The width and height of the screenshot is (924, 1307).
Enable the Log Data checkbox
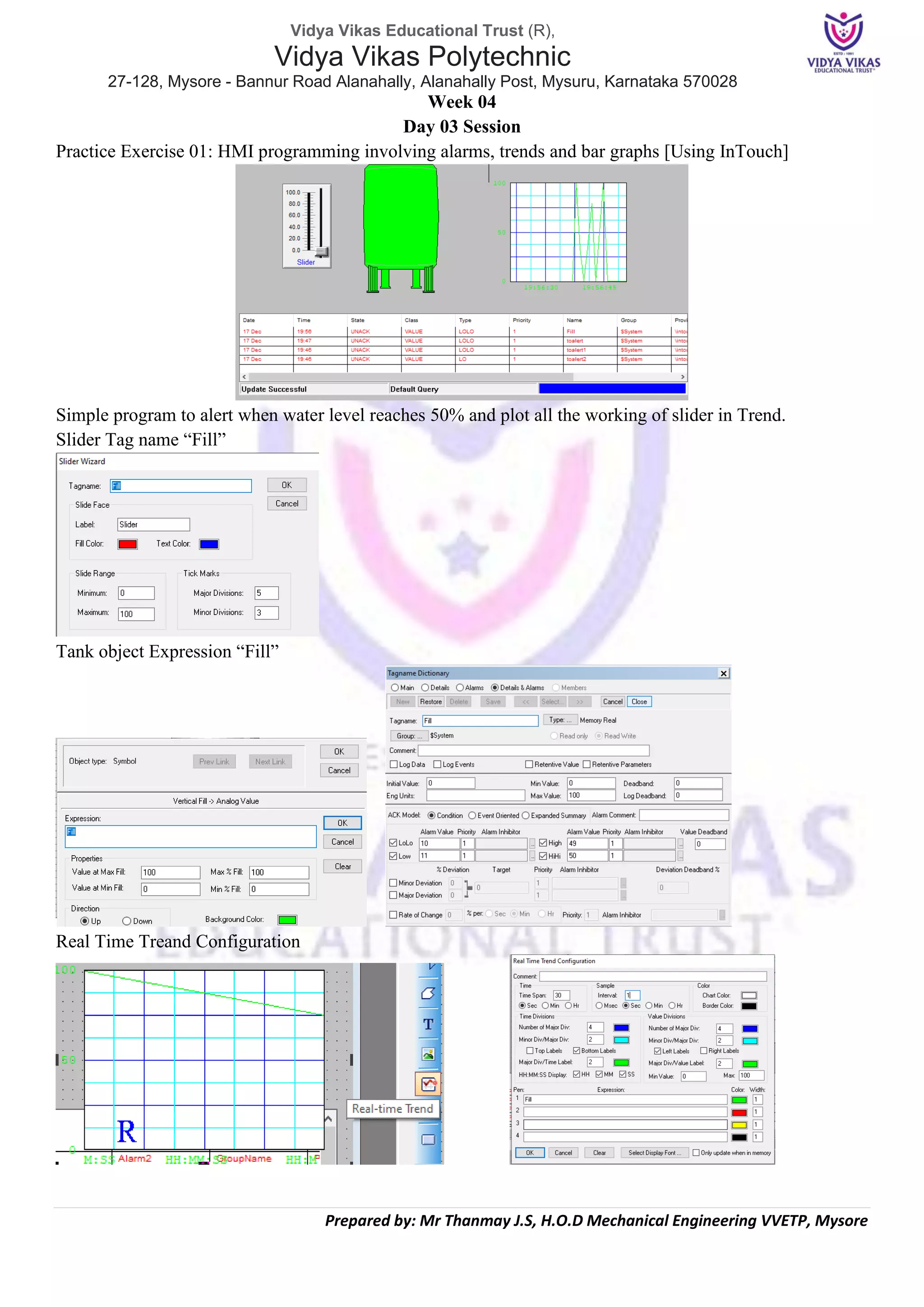394,765
